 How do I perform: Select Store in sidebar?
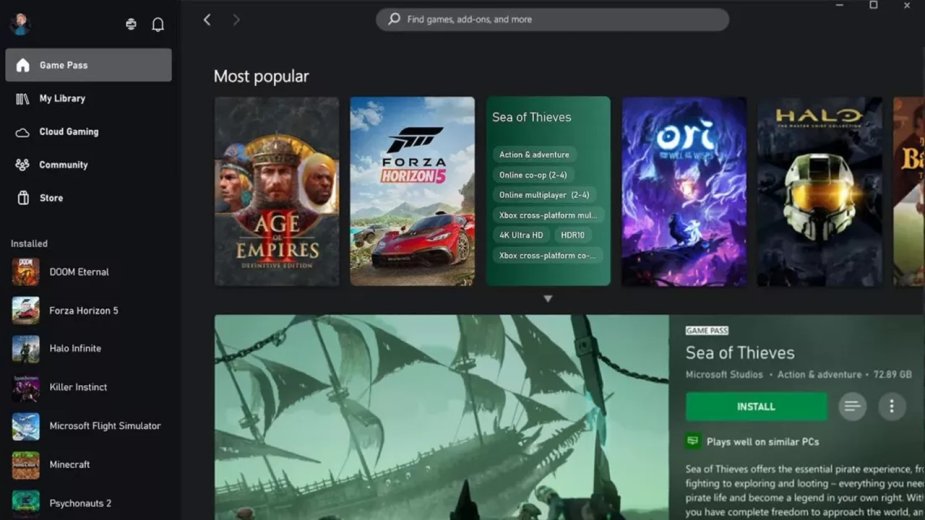click(x=88, y=198)
